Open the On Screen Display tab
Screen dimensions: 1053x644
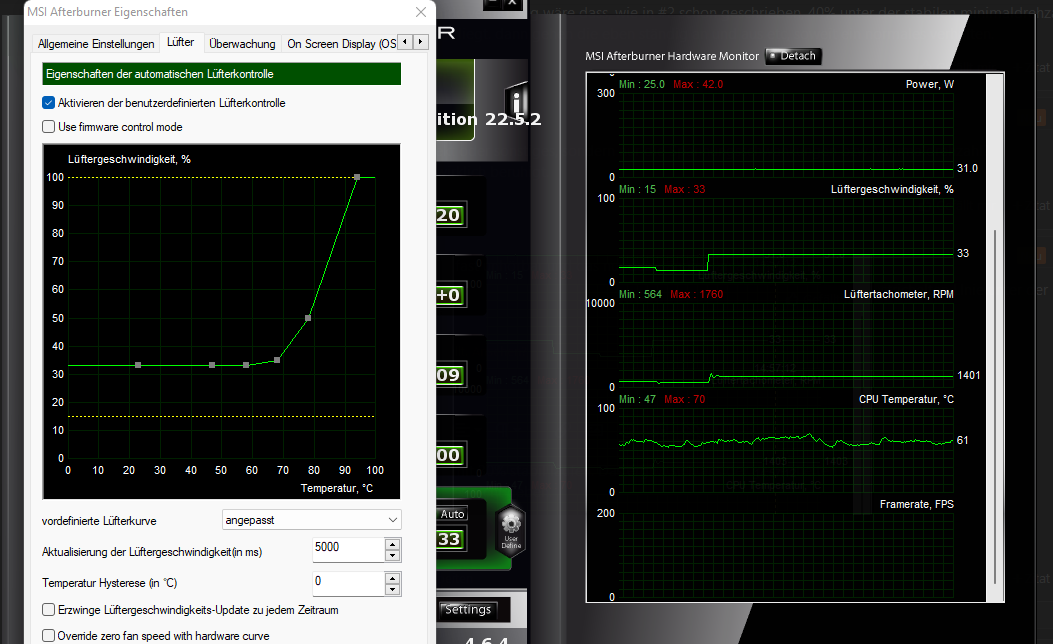pos(341,44)
